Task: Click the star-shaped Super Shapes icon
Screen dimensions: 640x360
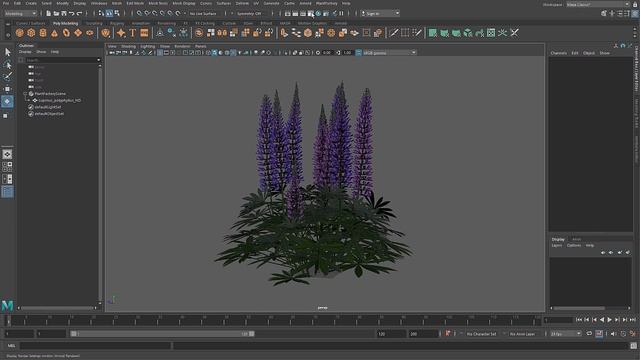Action: point(121,33)
